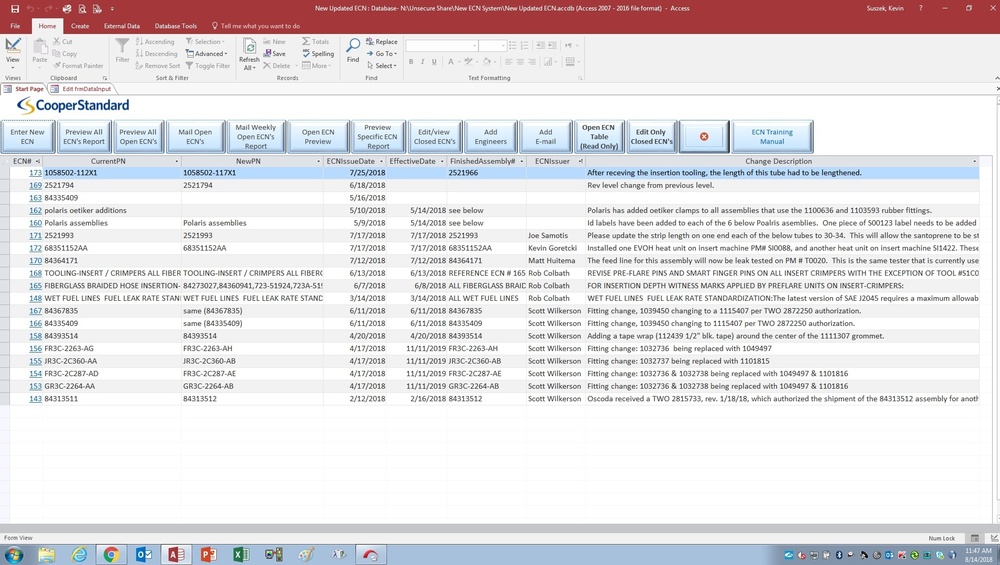Click the red X close form button

704,137
